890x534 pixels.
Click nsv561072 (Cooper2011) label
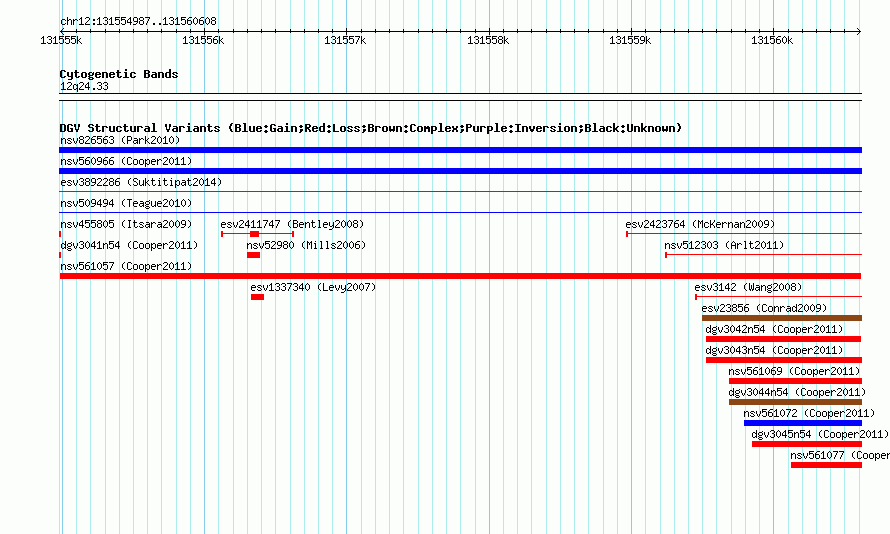click(809, 413)
